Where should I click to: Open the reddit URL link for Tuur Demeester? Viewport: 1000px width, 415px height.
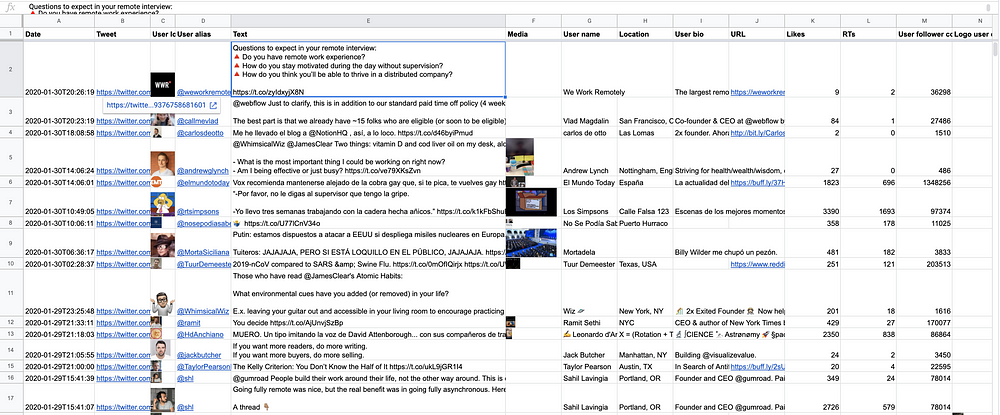click(x=758, y=264)
